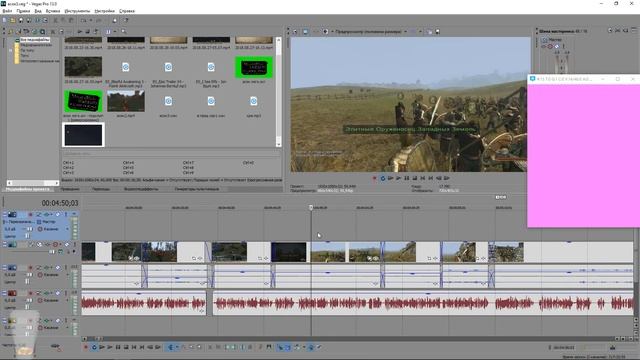Select the dark highlighted media thumbnail
The width and height of the screenshot is (640, 360).
(x=83, y=135)
